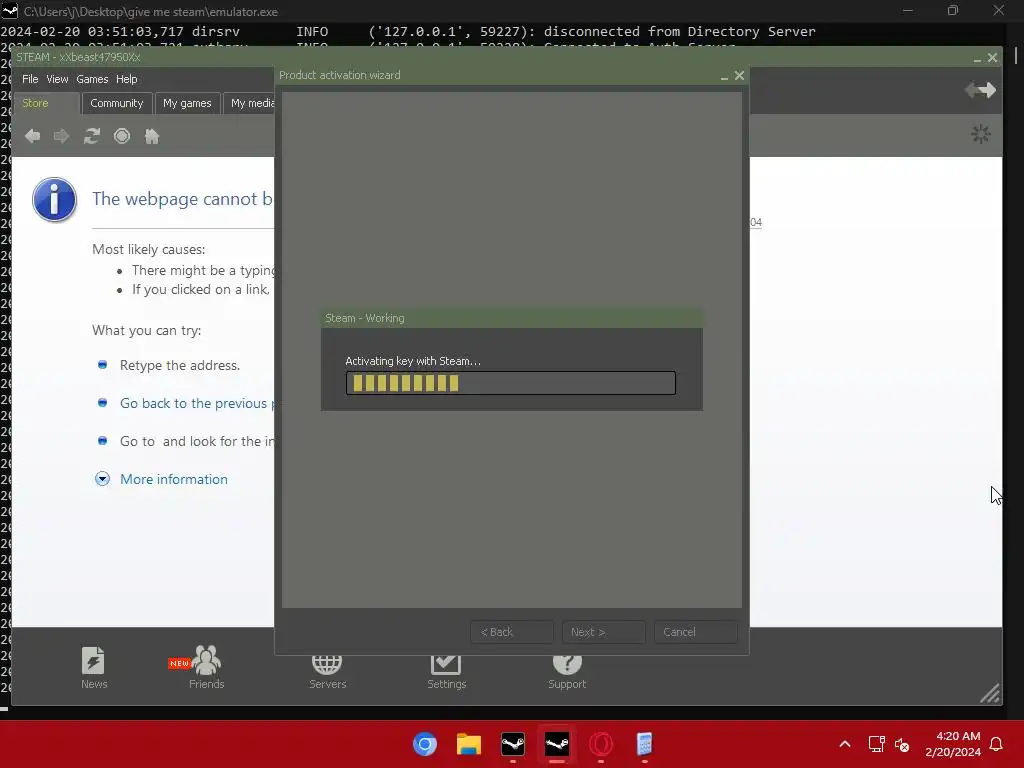The width and height of the screenshot is (1024, 768).
Task: Click the Back button in activation wizard
Action: [512, 632]
